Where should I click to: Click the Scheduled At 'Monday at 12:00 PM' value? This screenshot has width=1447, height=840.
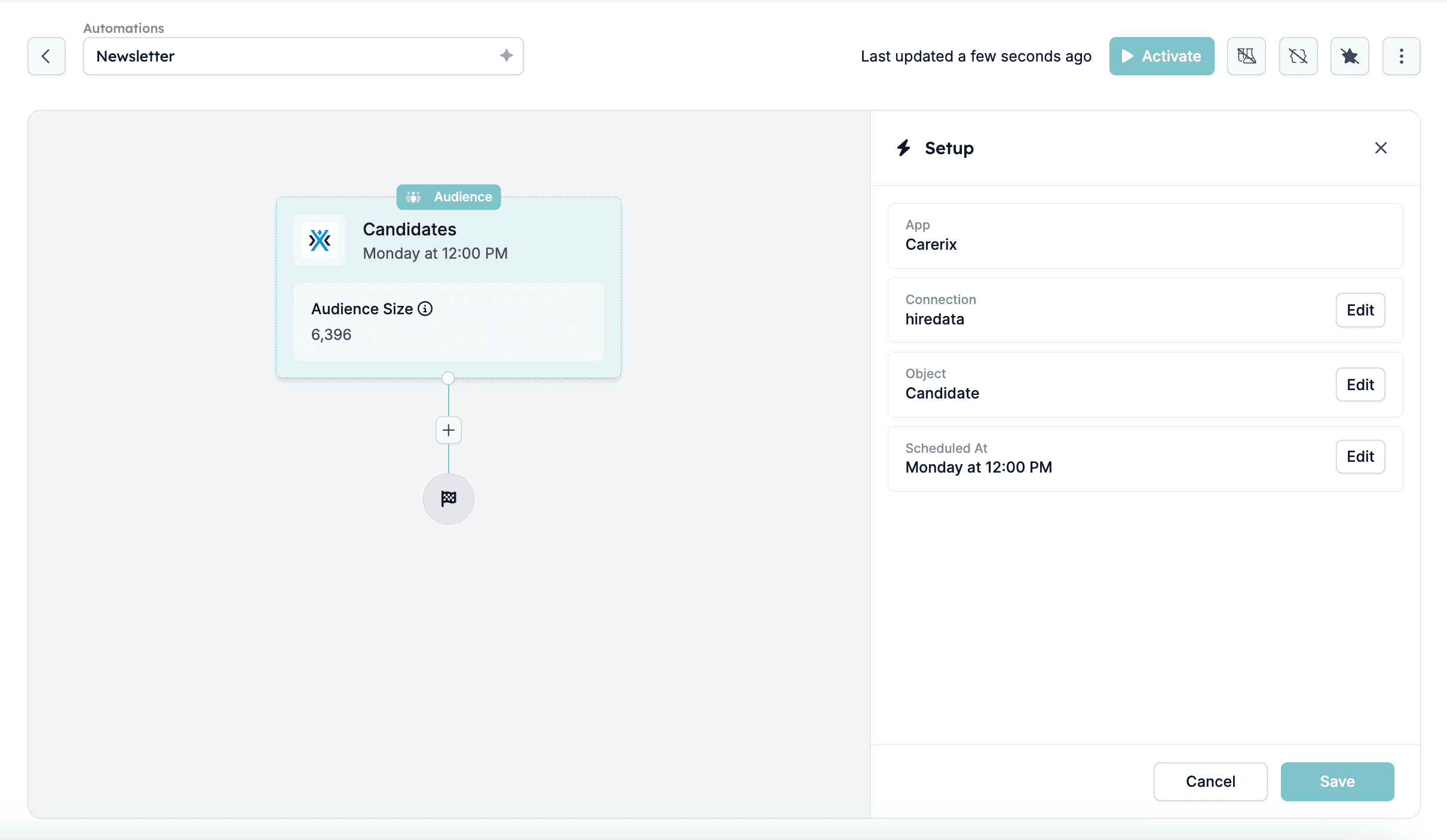pyautogui.click(x=979, y=467)
